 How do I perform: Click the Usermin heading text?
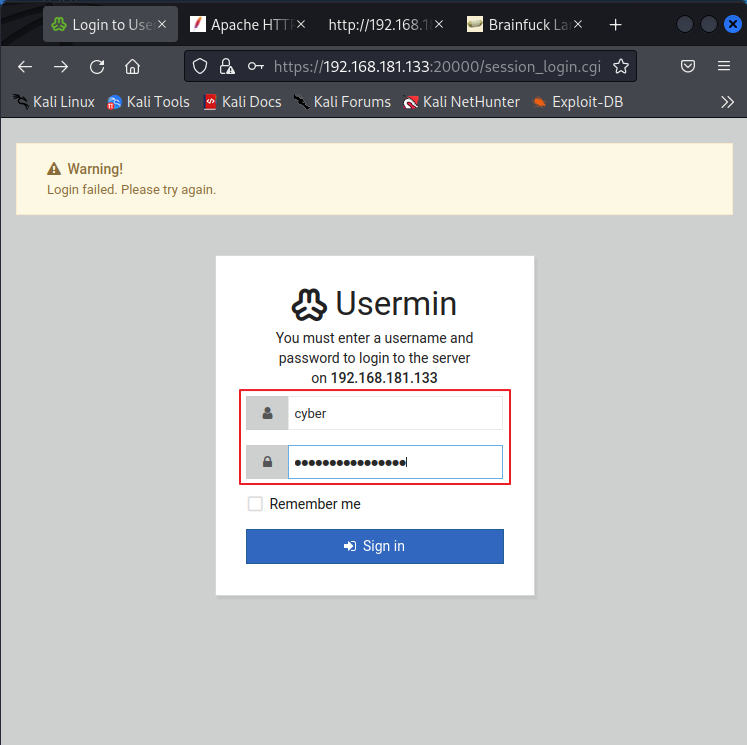coord(396,303)
